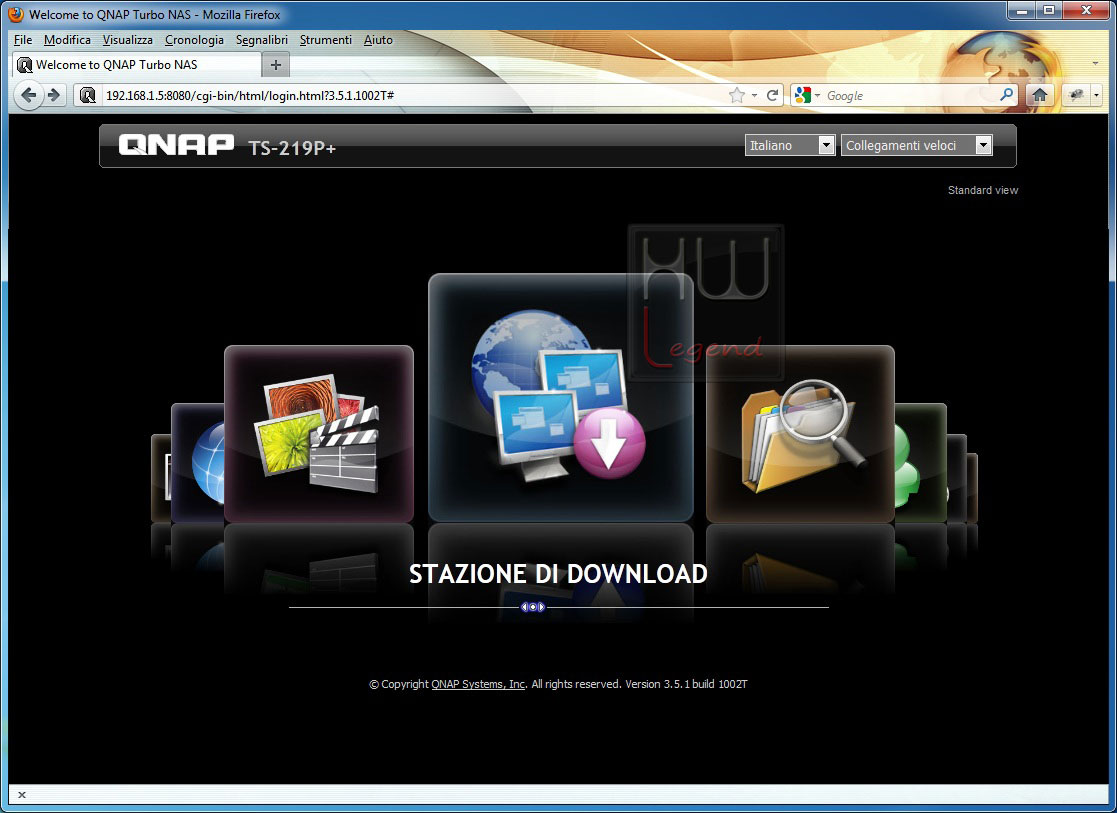Click the search magnifier icon
This screenshot has height=813, width=1117.
tap(1007, 95)
